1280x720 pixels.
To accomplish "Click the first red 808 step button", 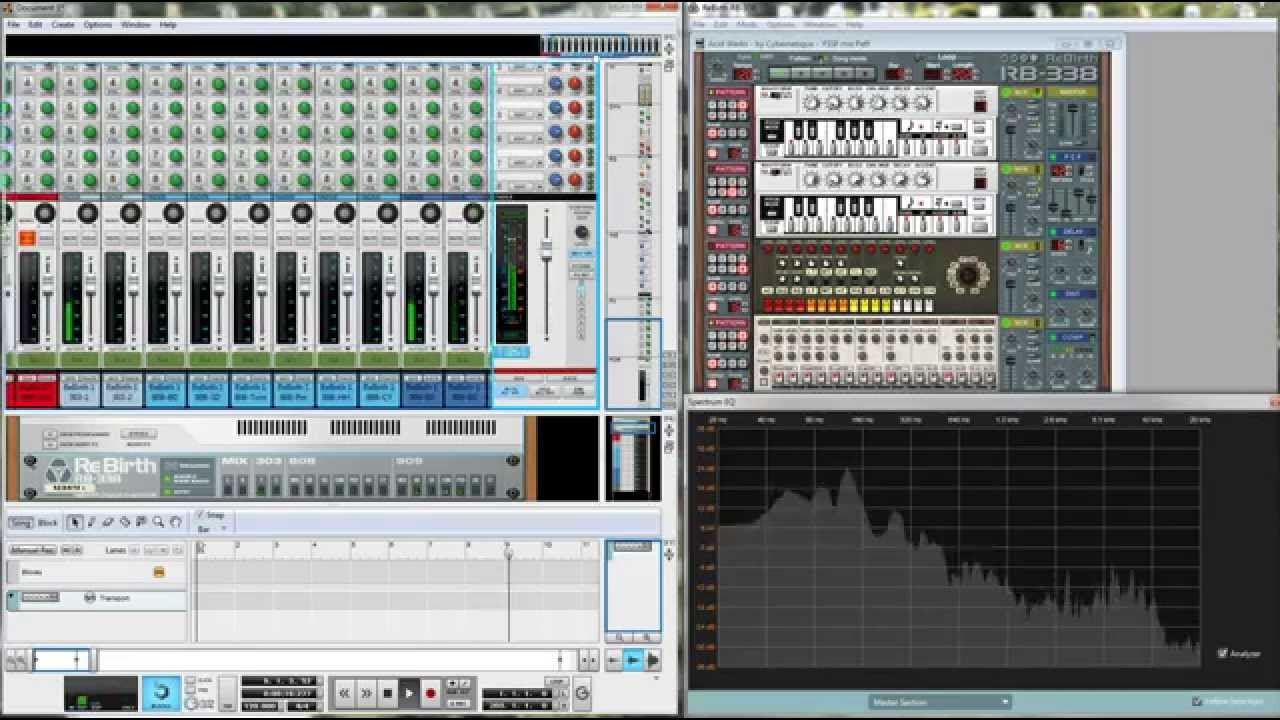I will [769, 305].
